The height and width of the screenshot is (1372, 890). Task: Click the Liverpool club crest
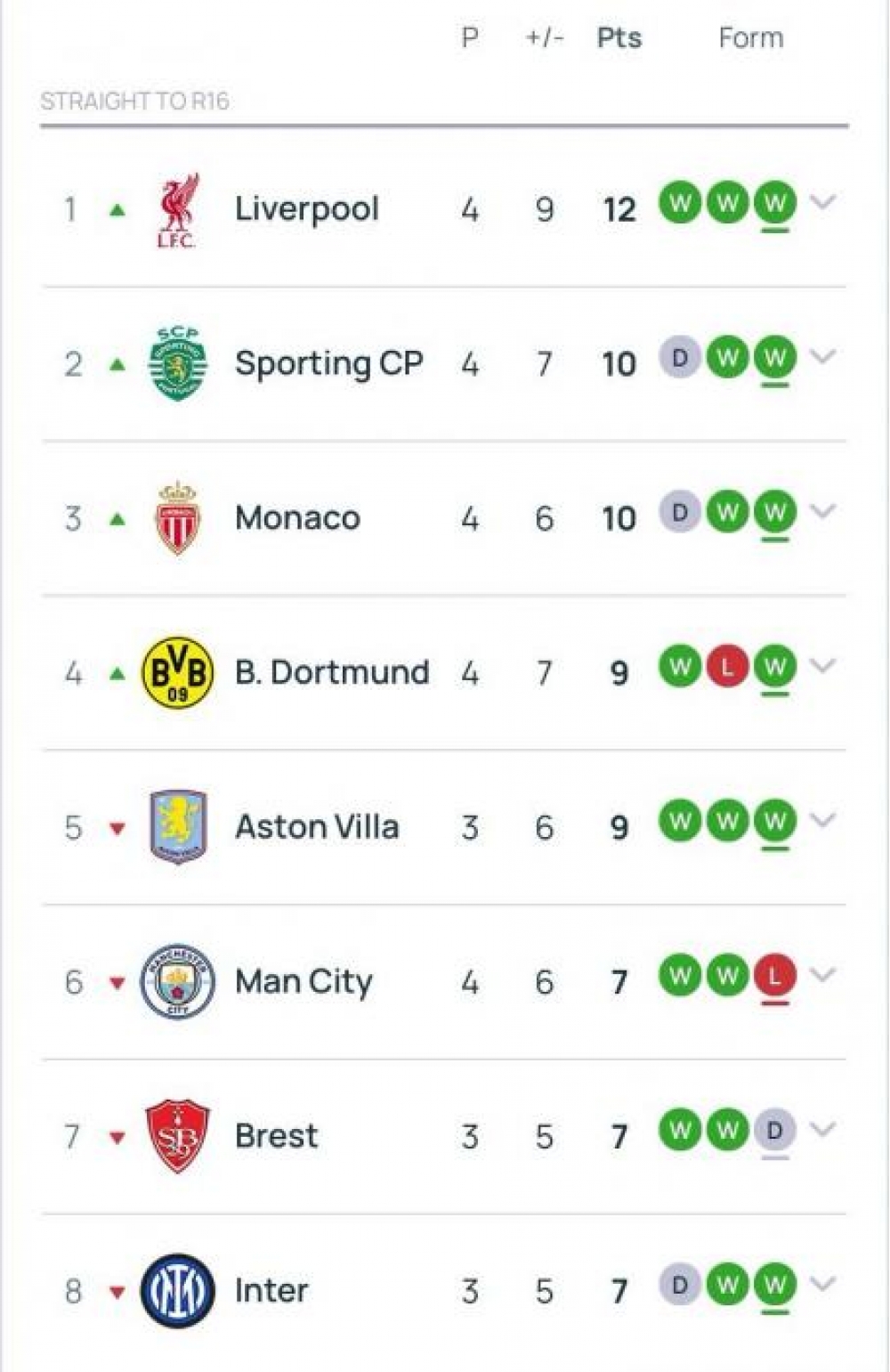tap(178, 210)
